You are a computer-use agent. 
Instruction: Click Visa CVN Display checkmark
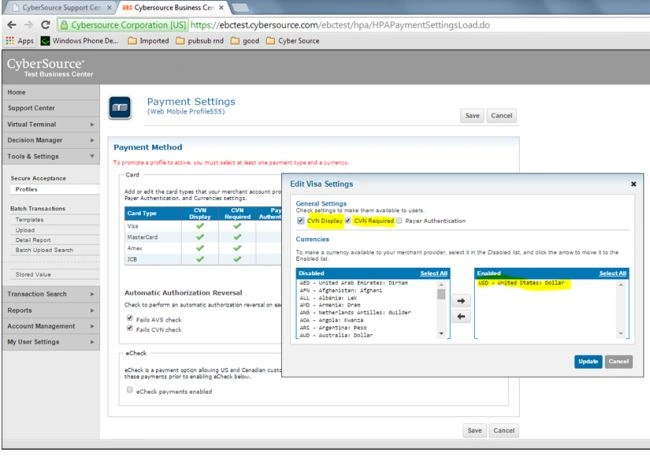pyautogui.click(x=200, y=226)
